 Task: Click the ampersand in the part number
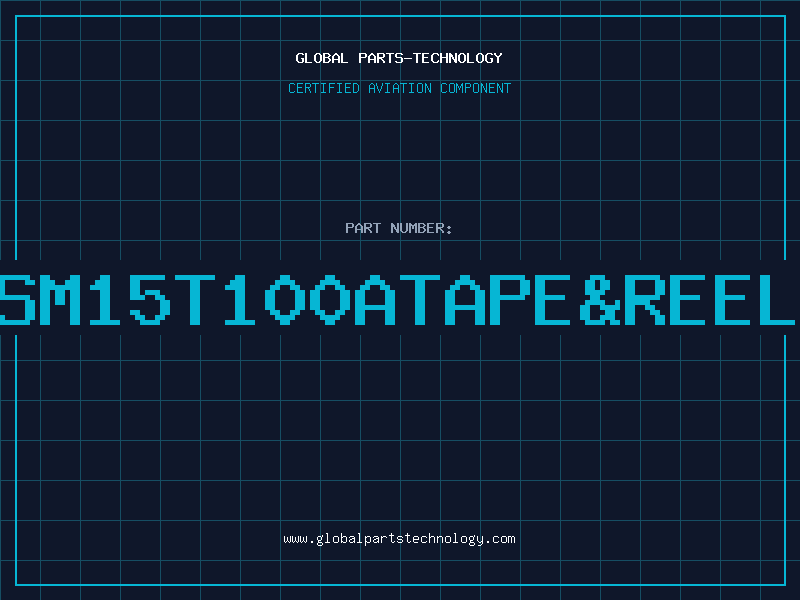tap(599, 300)
